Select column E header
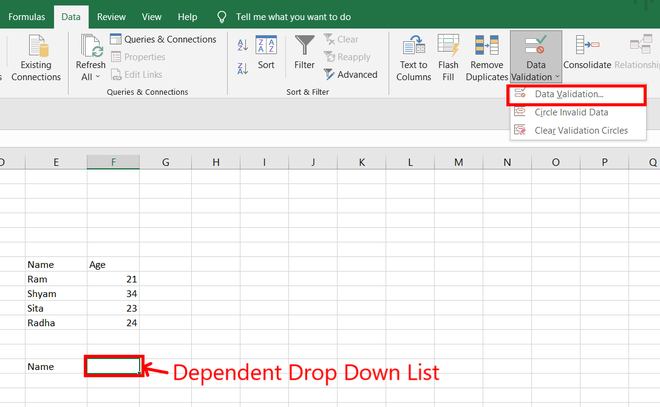Screen dimensions: 660x407 pyautogui.click(x=56, y=162)
